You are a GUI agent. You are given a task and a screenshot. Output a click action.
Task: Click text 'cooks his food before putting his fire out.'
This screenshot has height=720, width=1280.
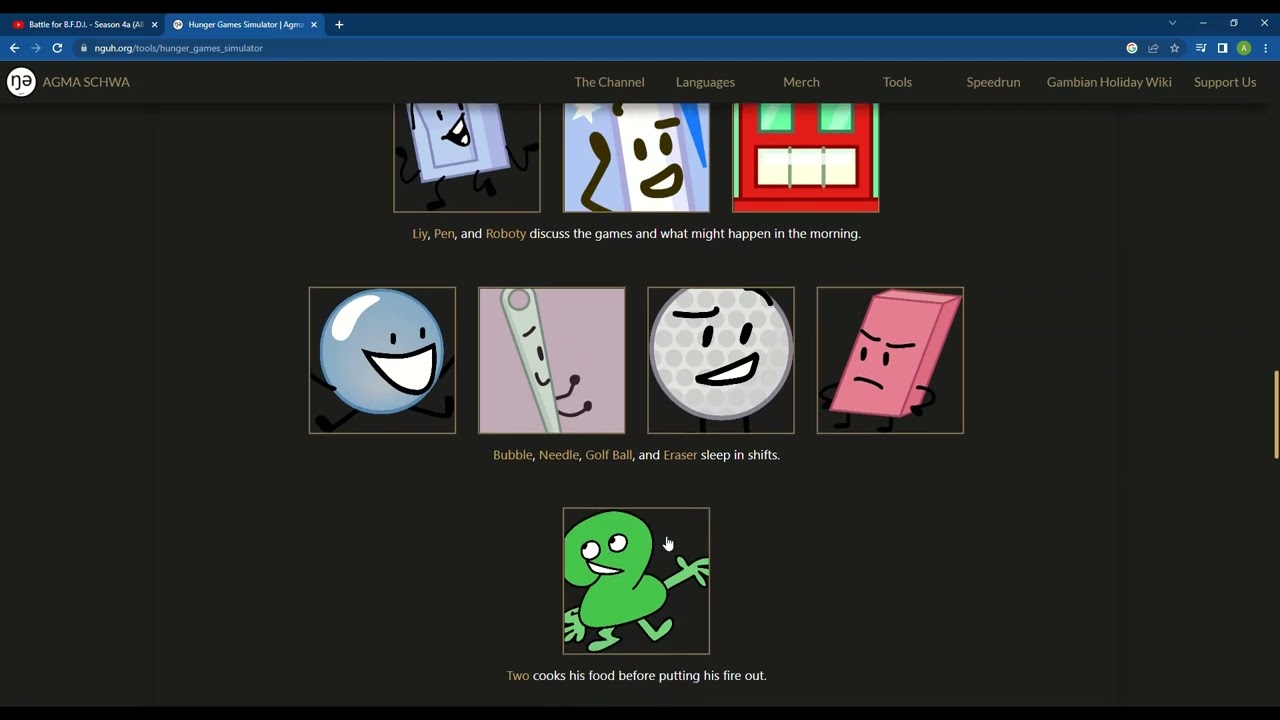[650, 676]
